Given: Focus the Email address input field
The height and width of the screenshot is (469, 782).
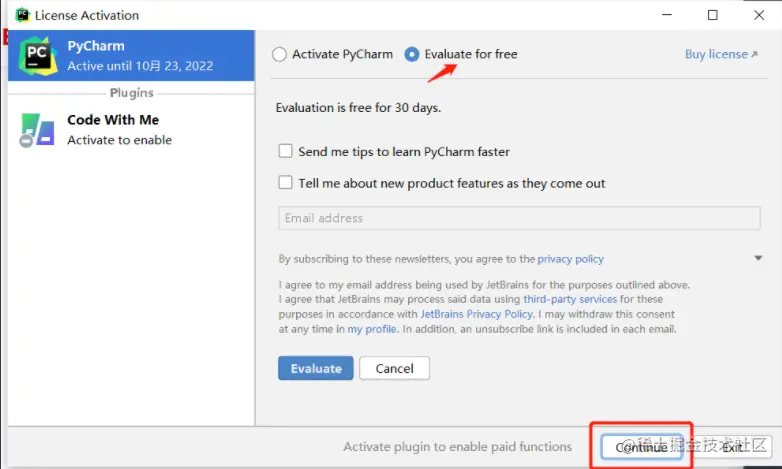Looking at the screenshot, I should tap(519, 218).
